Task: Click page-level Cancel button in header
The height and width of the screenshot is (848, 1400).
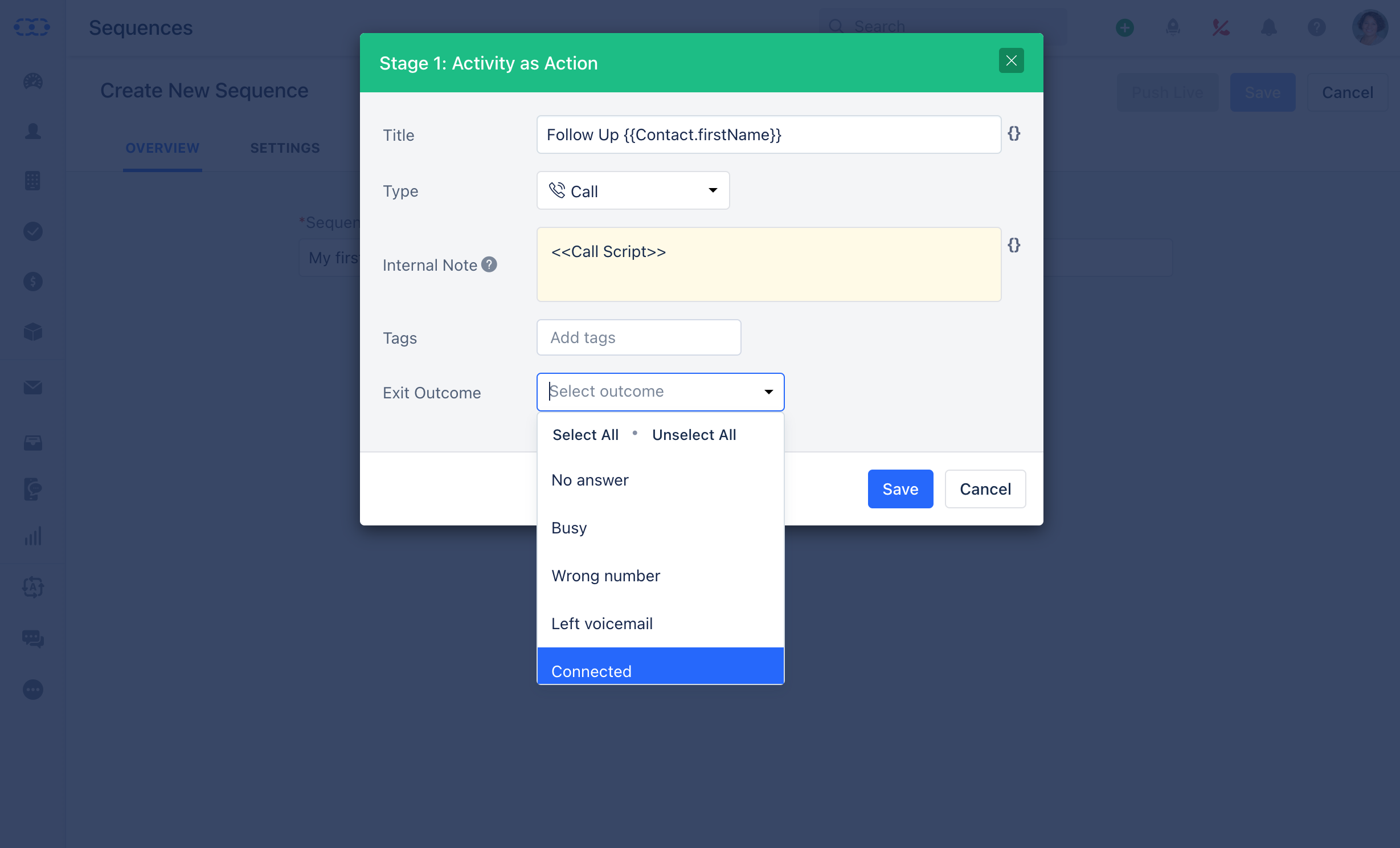Action: [x=1347, y=92]
